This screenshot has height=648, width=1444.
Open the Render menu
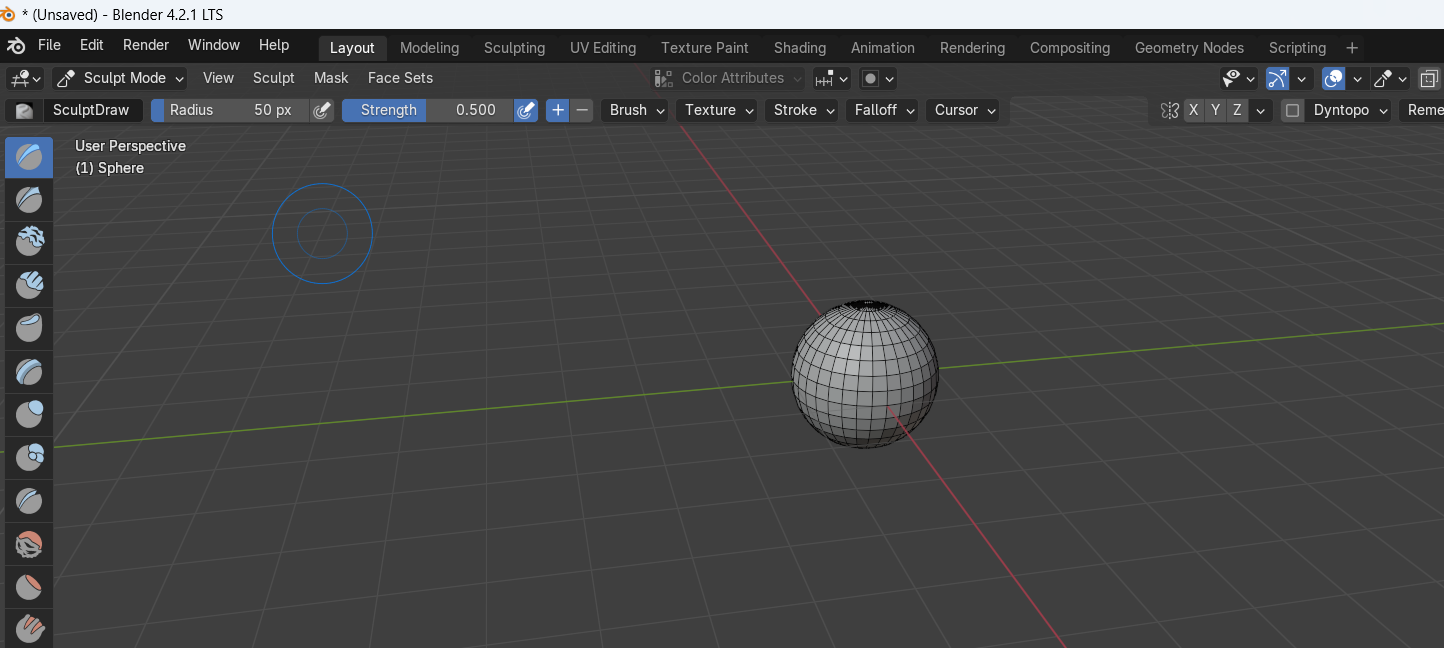click(x=146, y=45)
